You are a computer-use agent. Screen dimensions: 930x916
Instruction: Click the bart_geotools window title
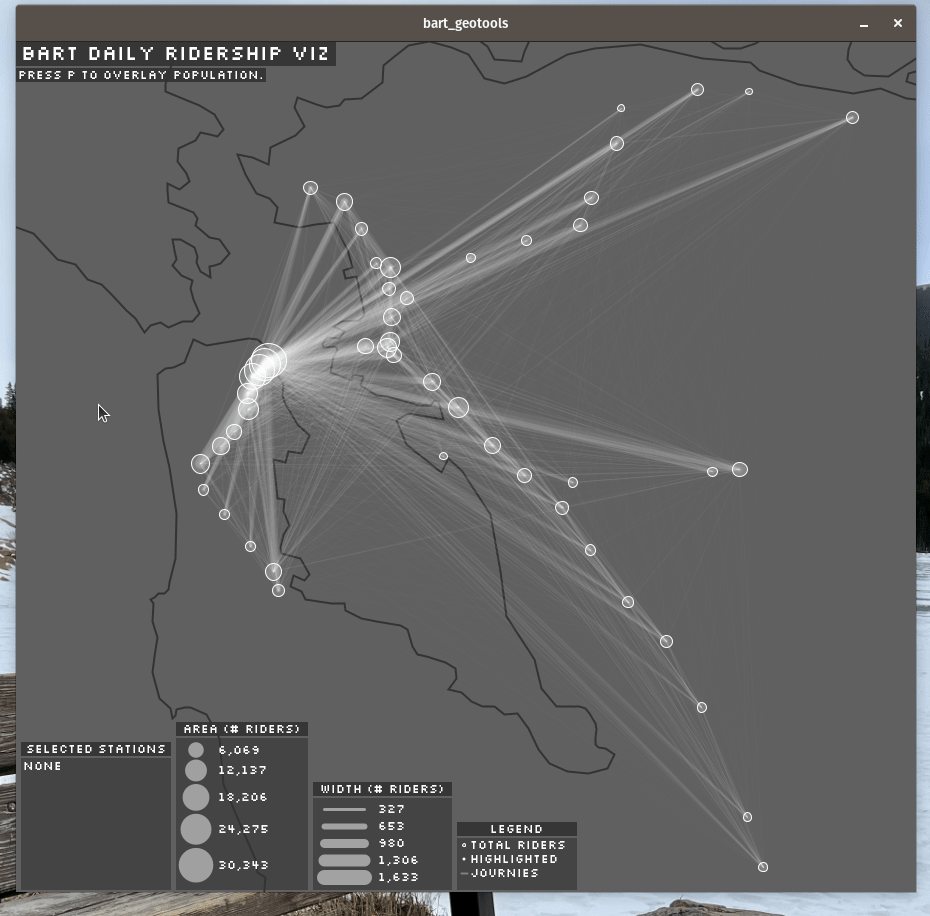tap(466, 23)
